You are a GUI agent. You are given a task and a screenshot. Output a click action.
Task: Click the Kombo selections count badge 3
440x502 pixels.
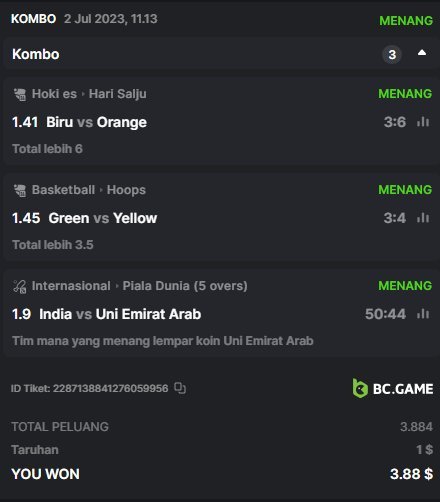pyautogui.click(x=392, y=54)
